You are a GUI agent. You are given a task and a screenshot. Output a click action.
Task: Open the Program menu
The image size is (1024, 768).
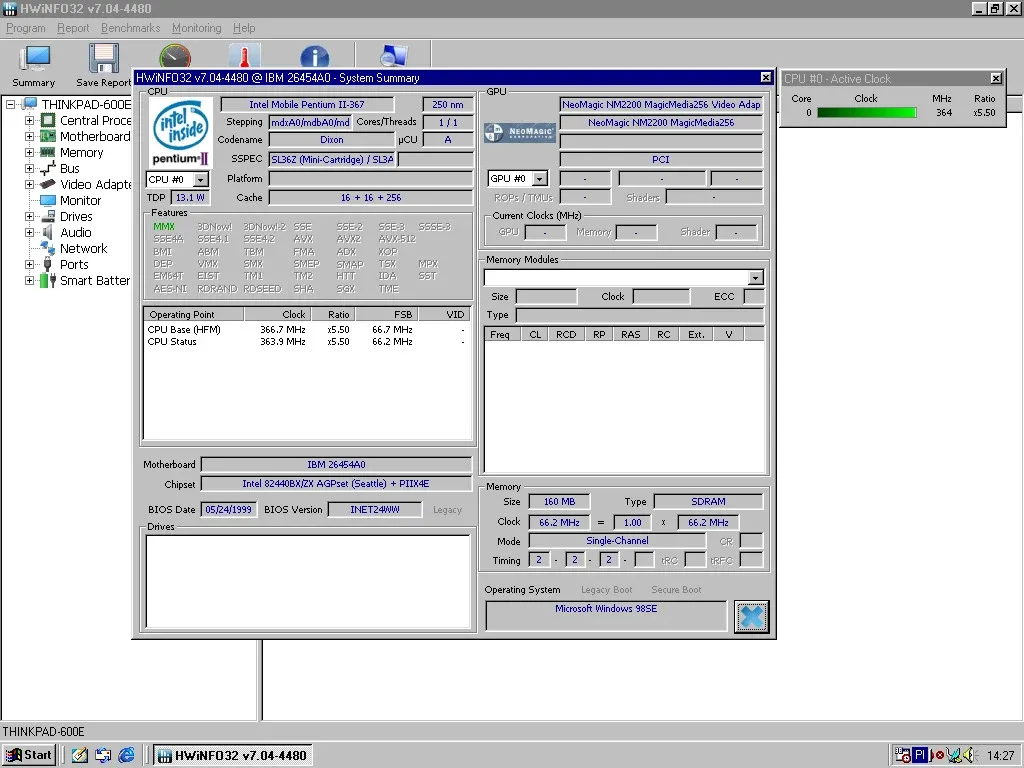(x=26, y=28)
